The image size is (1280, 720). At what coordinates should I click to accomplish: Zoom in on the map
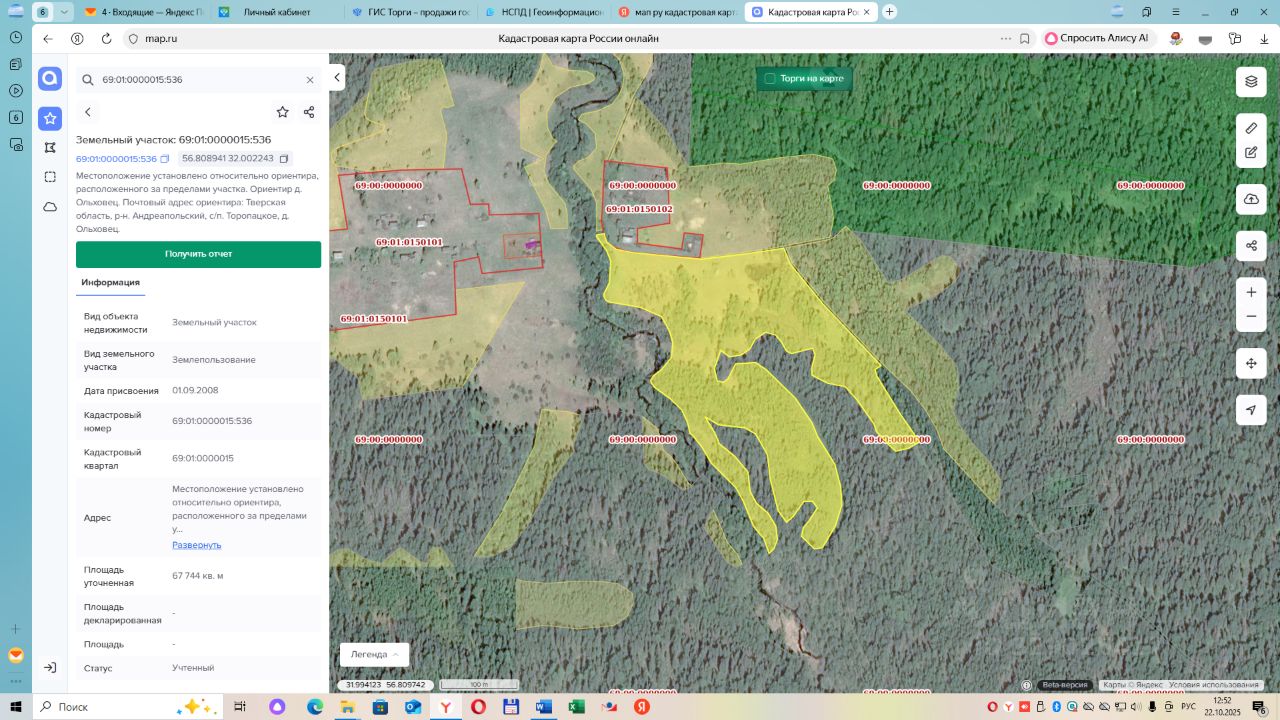(x=1251, y=292)
